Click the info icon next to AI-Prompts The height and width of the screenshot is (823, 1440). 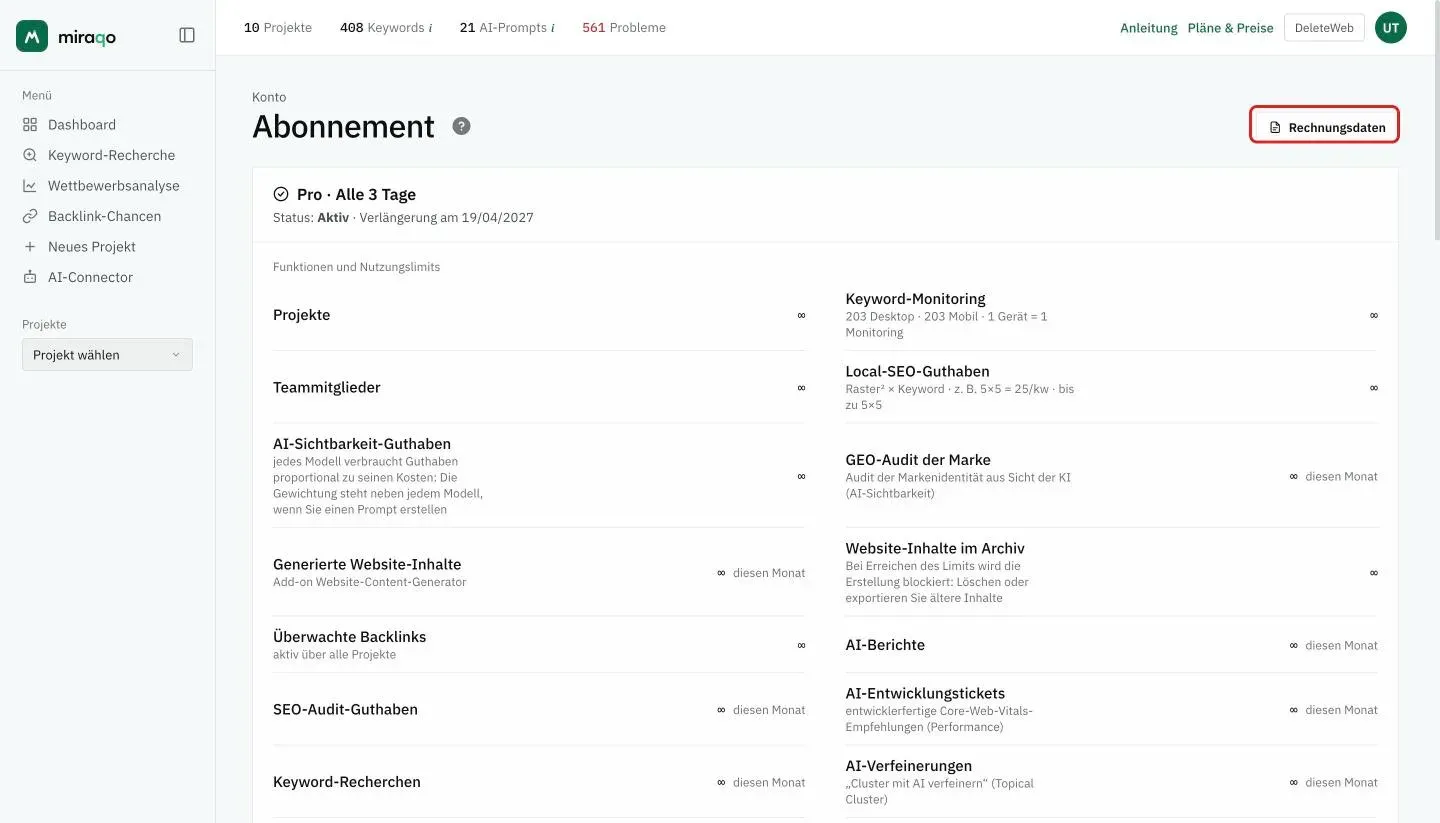tap(552, 28)
